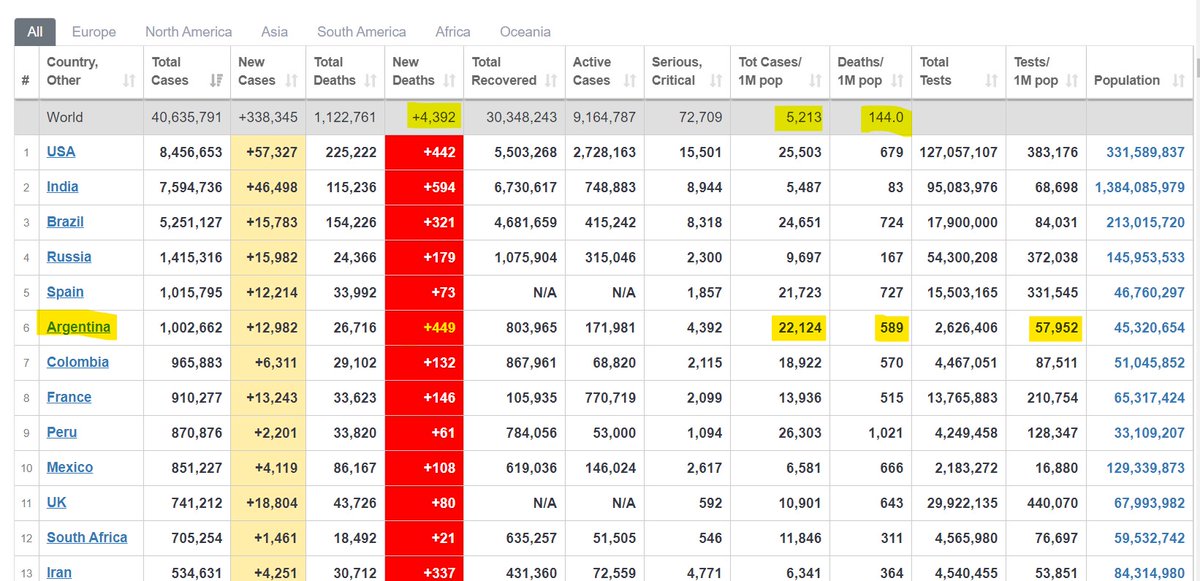The image size is (1200, 581).
Task: Sort by the New Deaths sort arrows
Action: [448, 80]
